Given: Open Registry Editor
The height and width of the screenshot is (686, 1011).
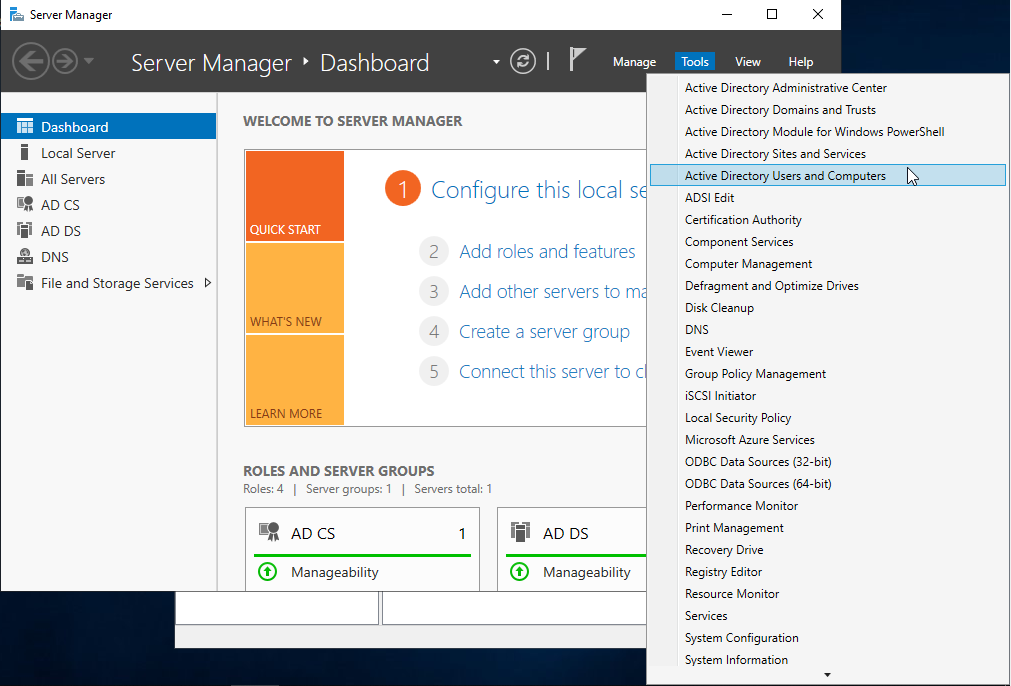Looking at the screenshot, I should 827,571.
